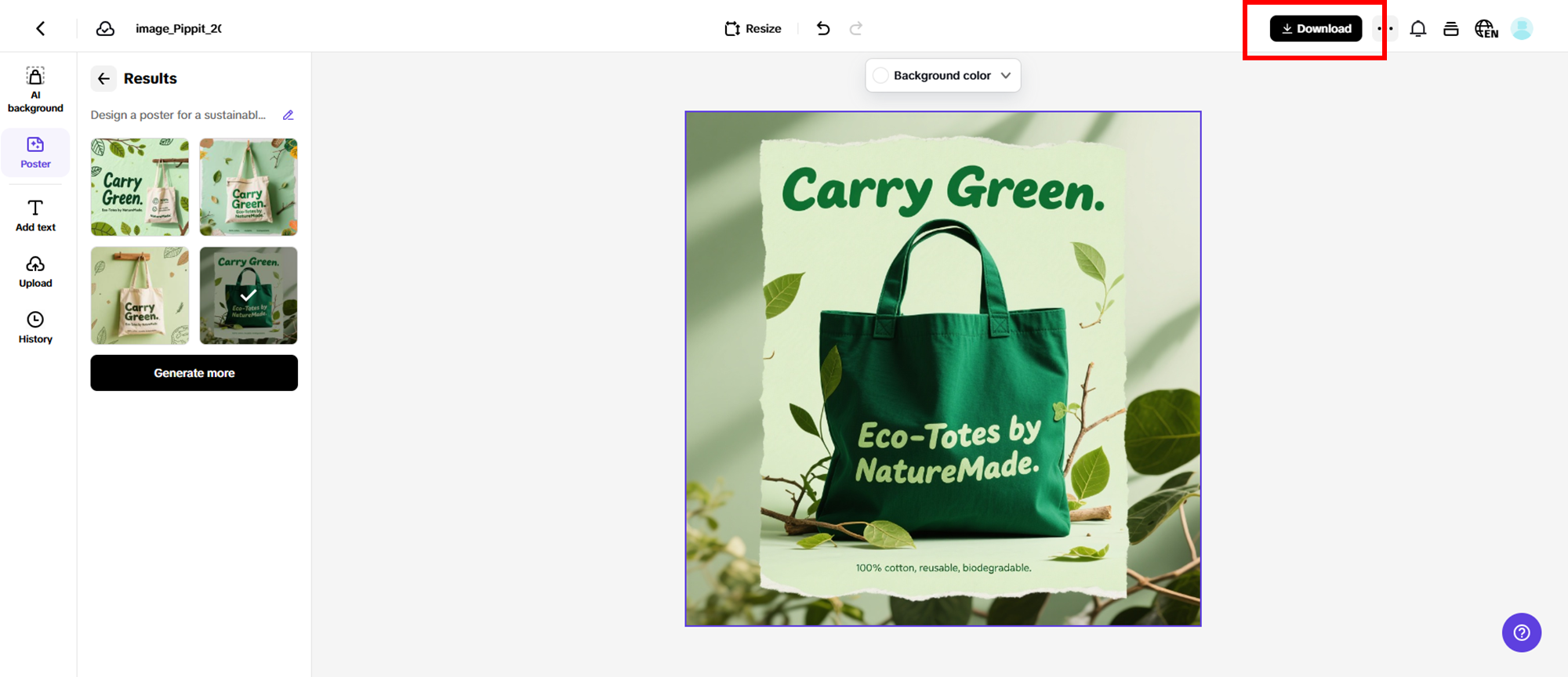The height and width of the screenshot is (677, 1568).
Task: Open the History panel
Action: coord(35,328)
